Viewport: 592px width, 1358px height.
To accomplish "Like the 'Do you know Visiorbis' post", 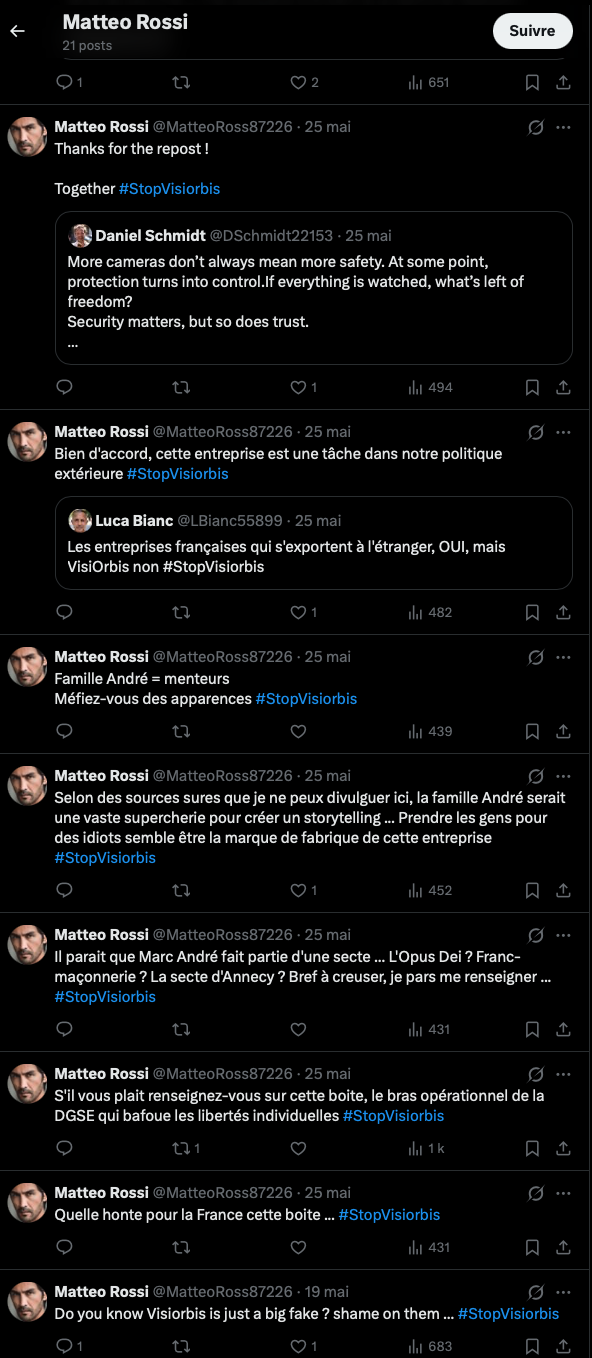I will coord(304,1346).
